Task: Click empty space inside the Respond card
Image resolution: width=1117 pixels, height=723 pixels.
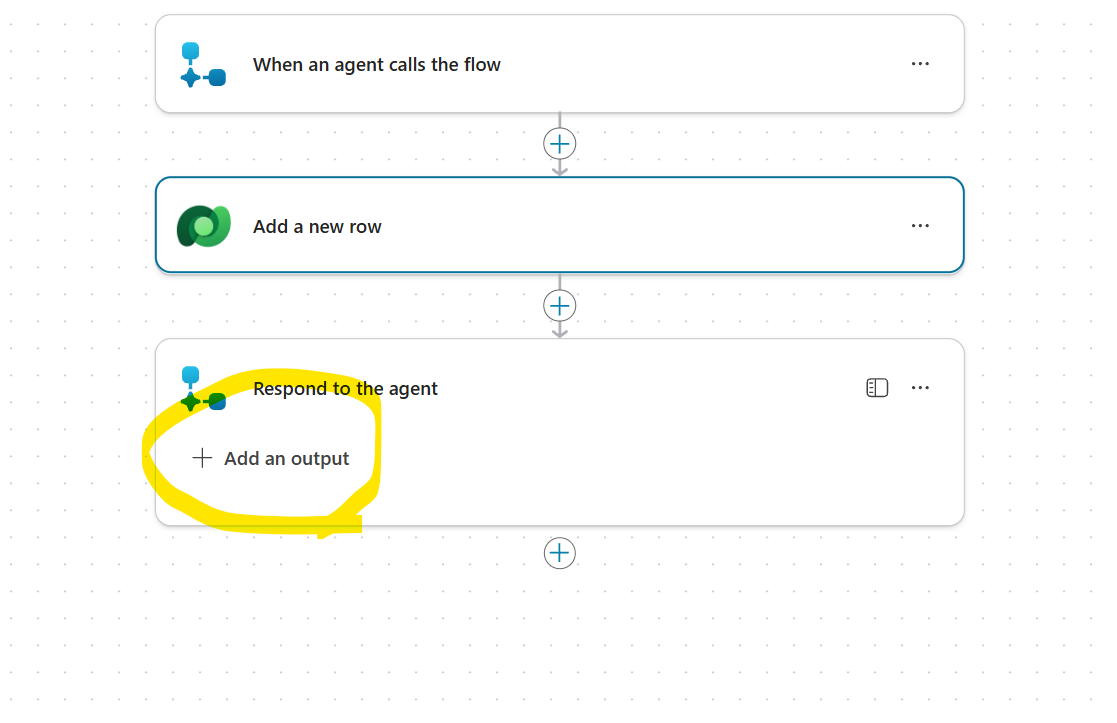Action: (x=650, y=470)
